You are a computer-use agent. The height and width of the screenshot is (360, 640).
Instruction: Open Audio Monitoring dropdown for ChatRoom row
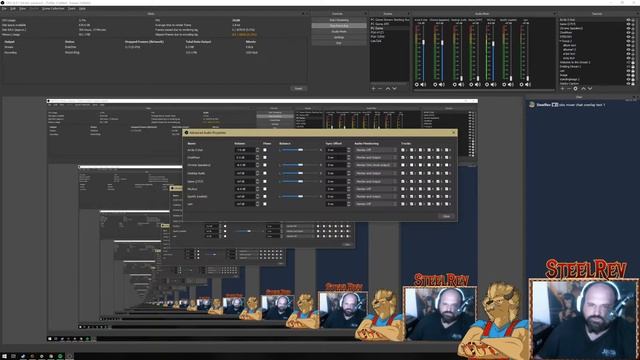click(x=376, y=158)
